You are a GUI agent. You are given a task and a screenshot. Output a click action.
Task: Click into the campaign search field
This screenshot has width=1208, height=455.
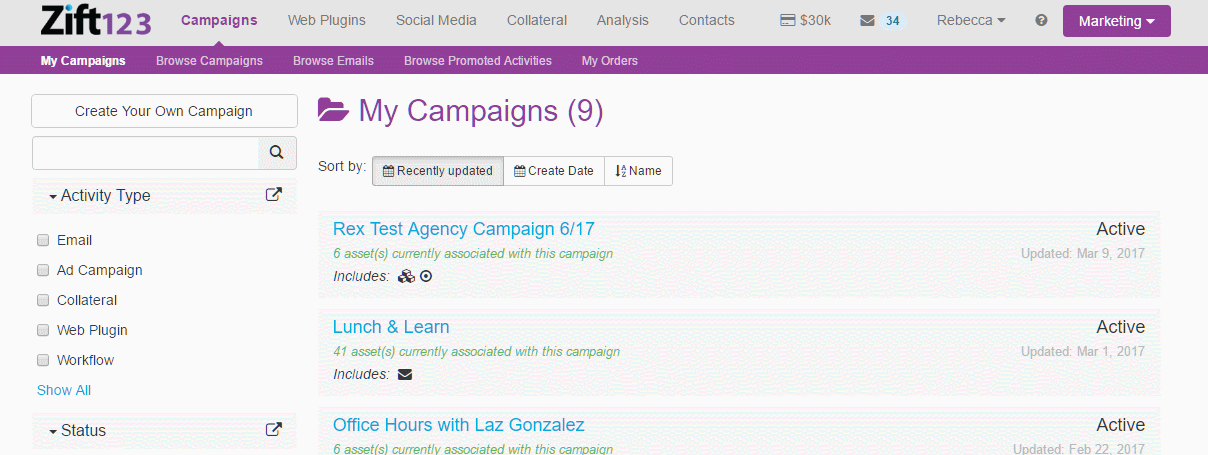[145, 153]
